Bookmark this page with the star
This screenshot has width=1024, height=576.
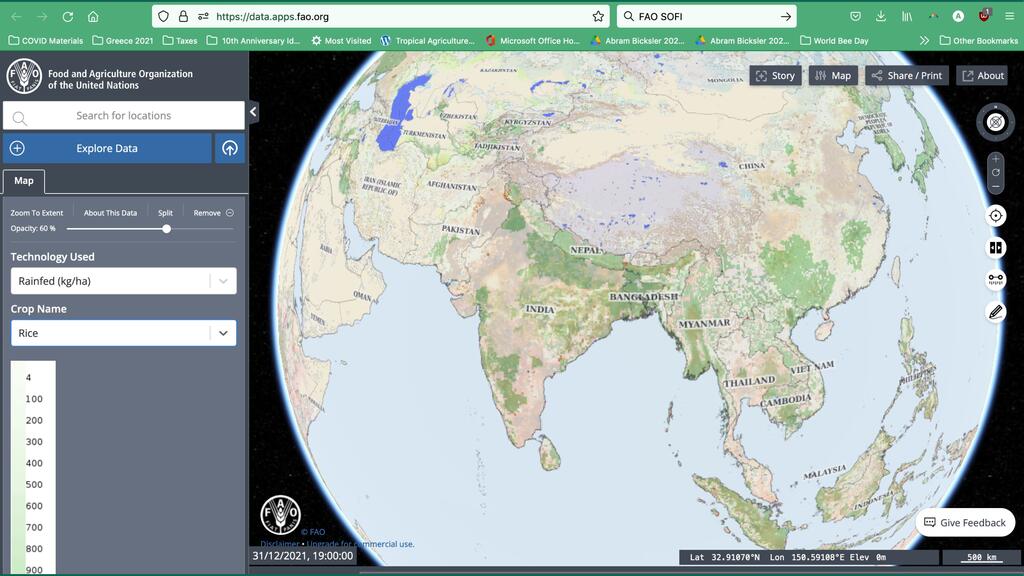(598, 16)
